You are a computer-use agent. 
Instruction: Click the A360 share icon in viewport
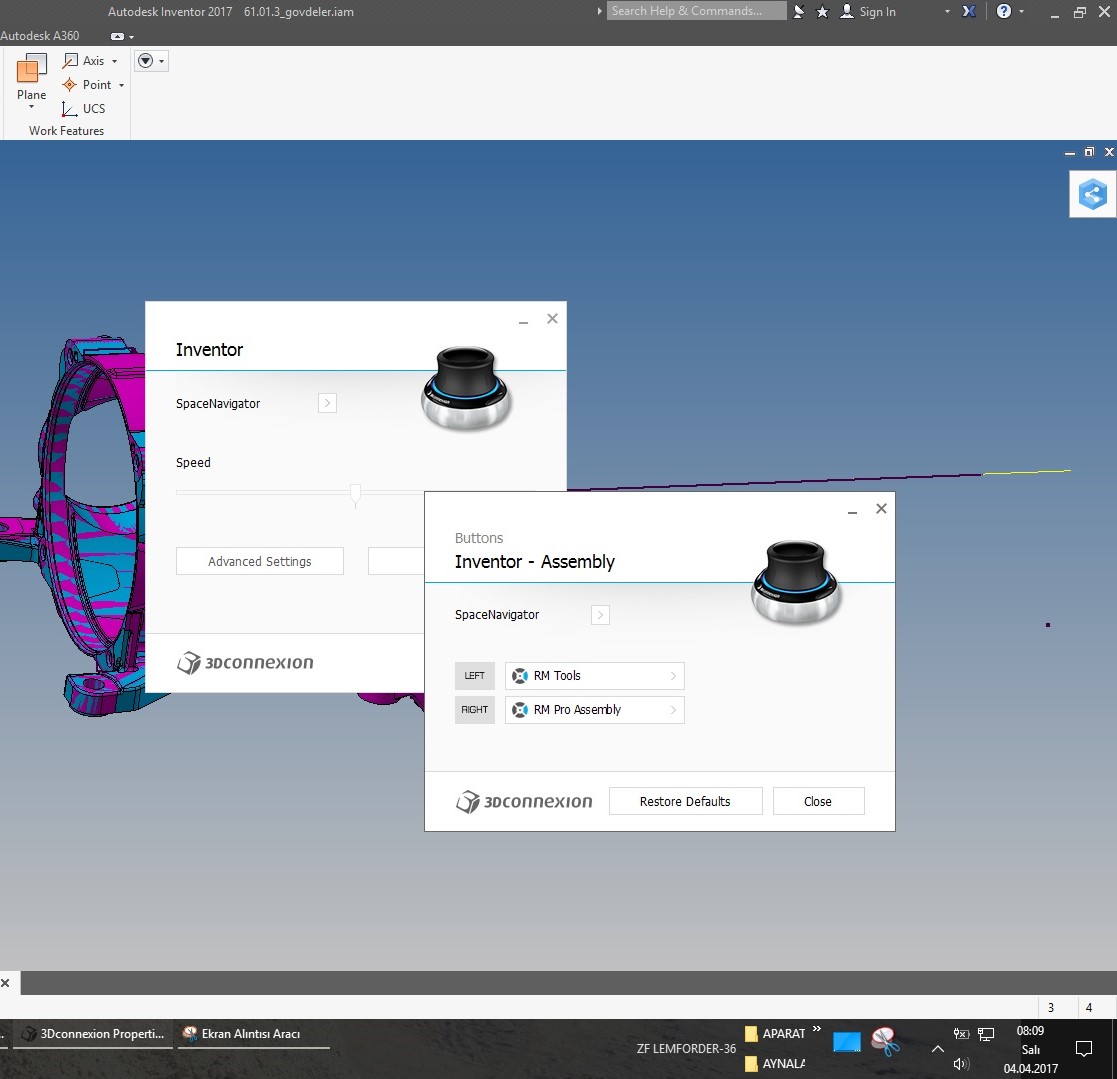pos(1093,194)
